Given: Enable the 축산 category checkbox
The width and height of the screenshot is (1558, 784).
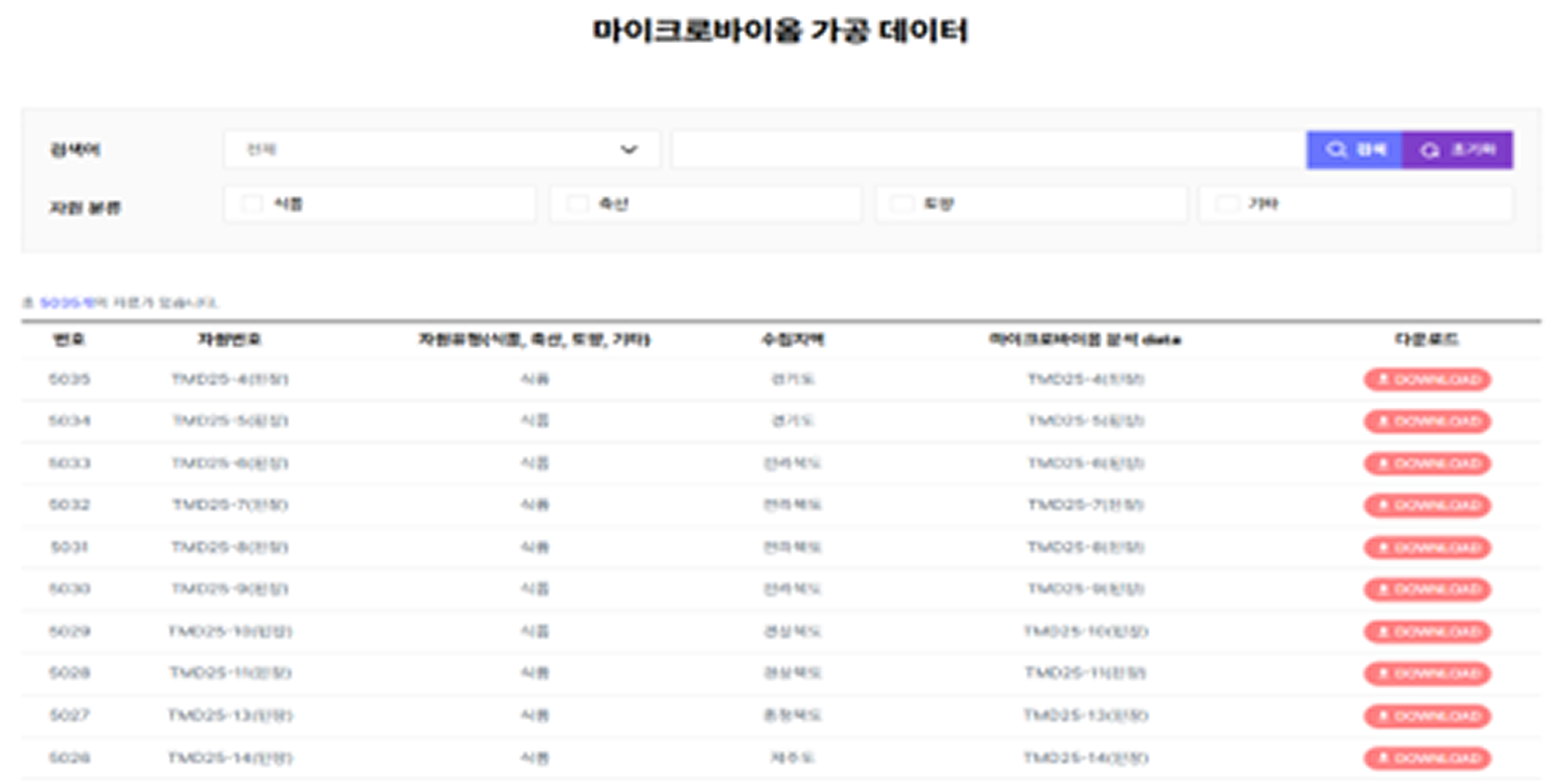Looking at the screenshot, I should click(x=578, y=204).
